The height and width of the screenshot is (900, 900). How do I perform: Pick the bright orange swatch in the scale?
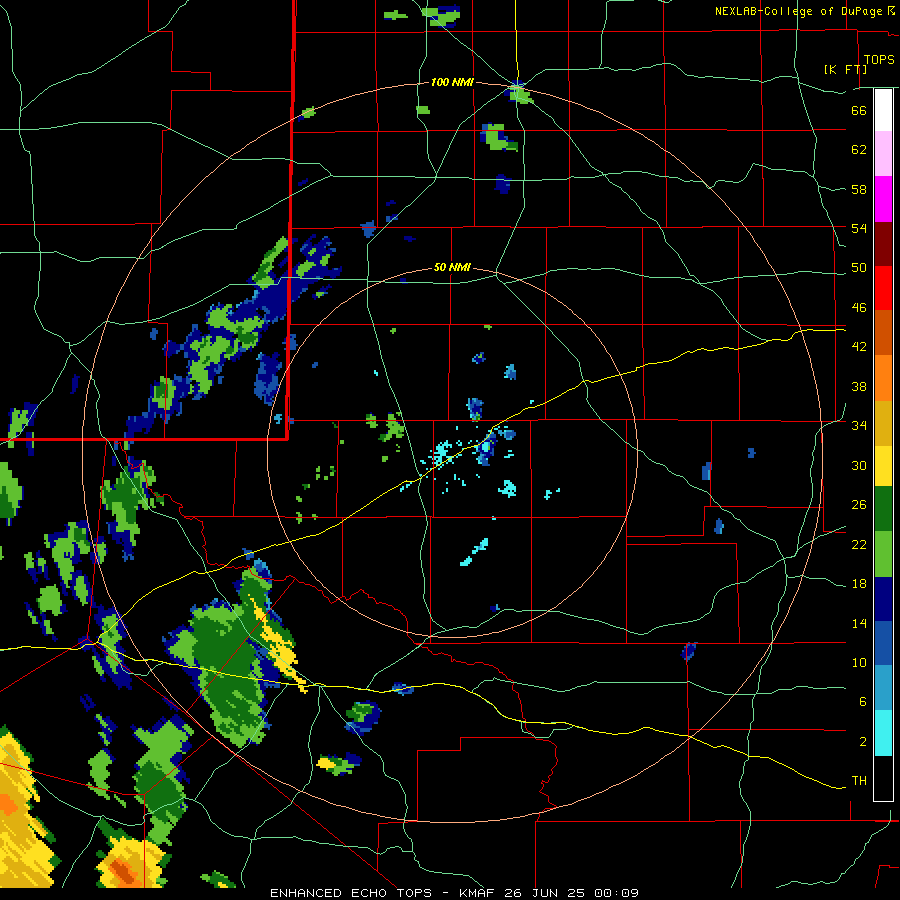(883, 378)
